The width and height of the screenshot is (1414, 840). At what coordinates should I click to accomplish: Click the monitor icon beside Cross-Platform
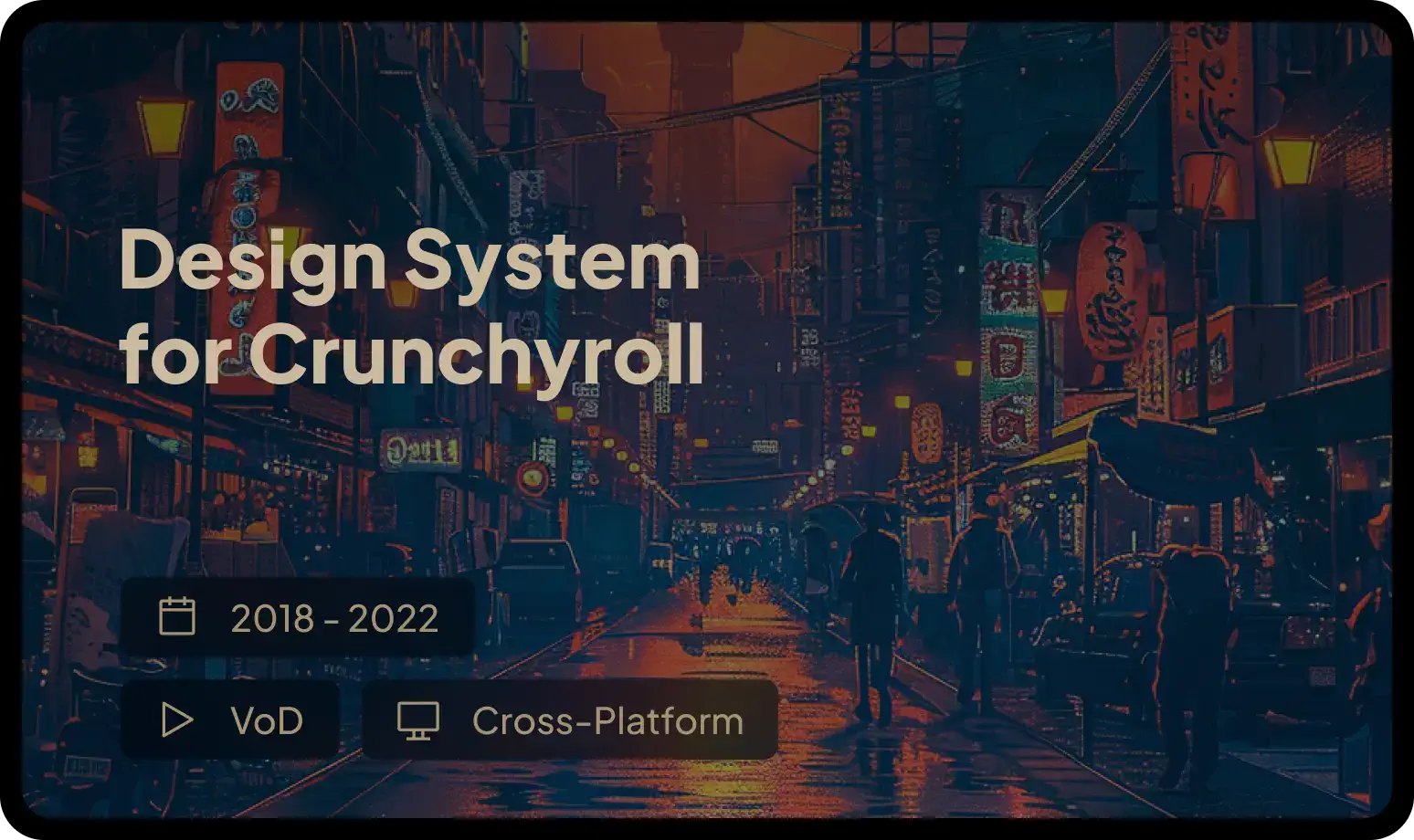418,720
